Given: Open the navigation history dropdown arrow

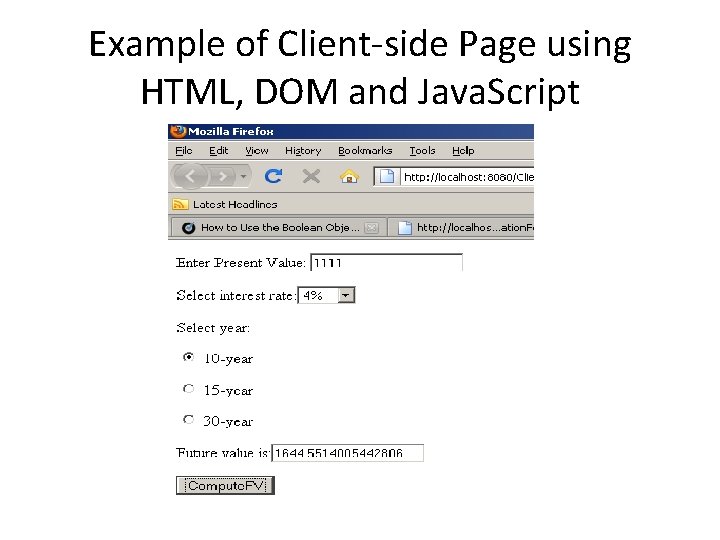Looking at the screenshot, I should click(244, 176).
